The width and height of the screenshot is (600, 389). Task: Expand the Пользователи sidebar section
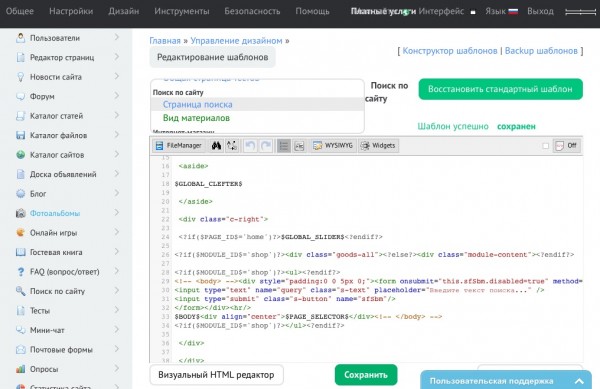[x=117, y=37]
